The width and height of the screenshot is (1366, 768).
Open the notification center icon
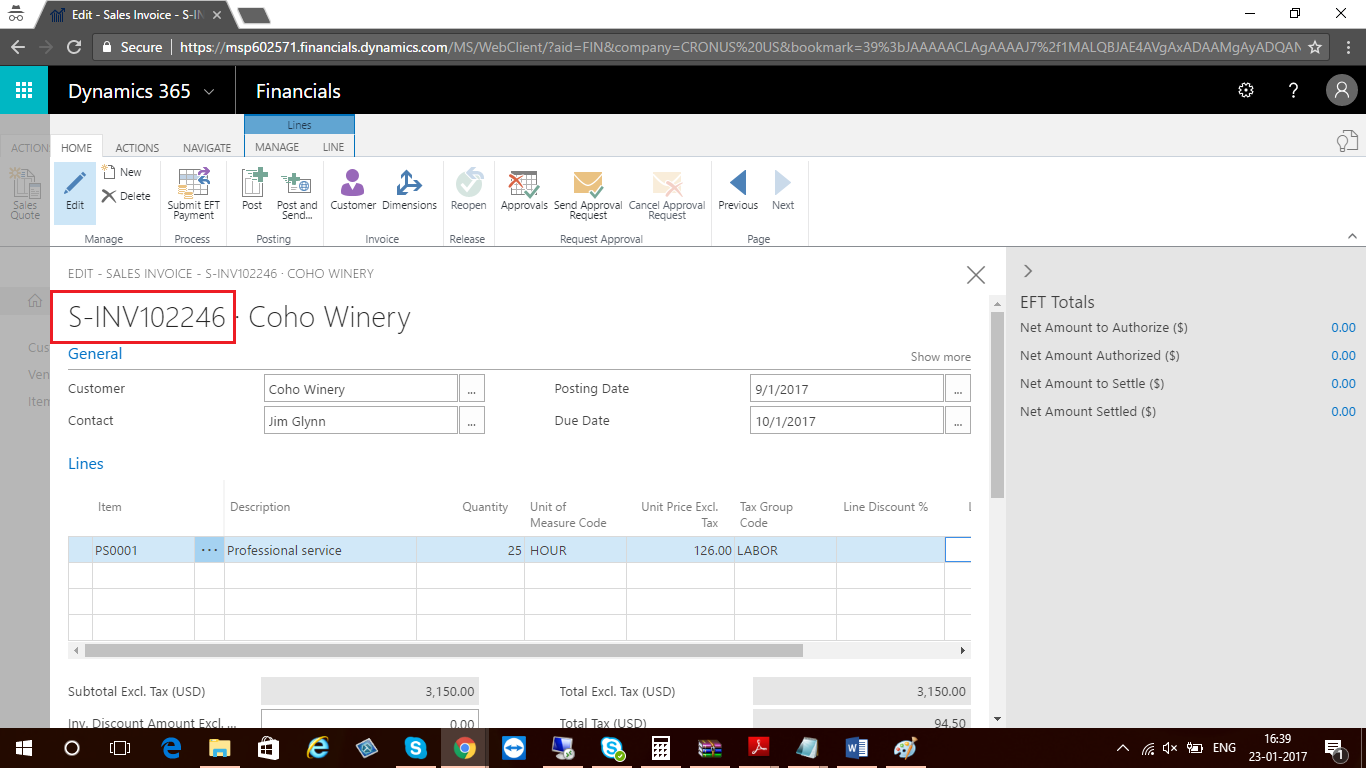click(1335, 748)
